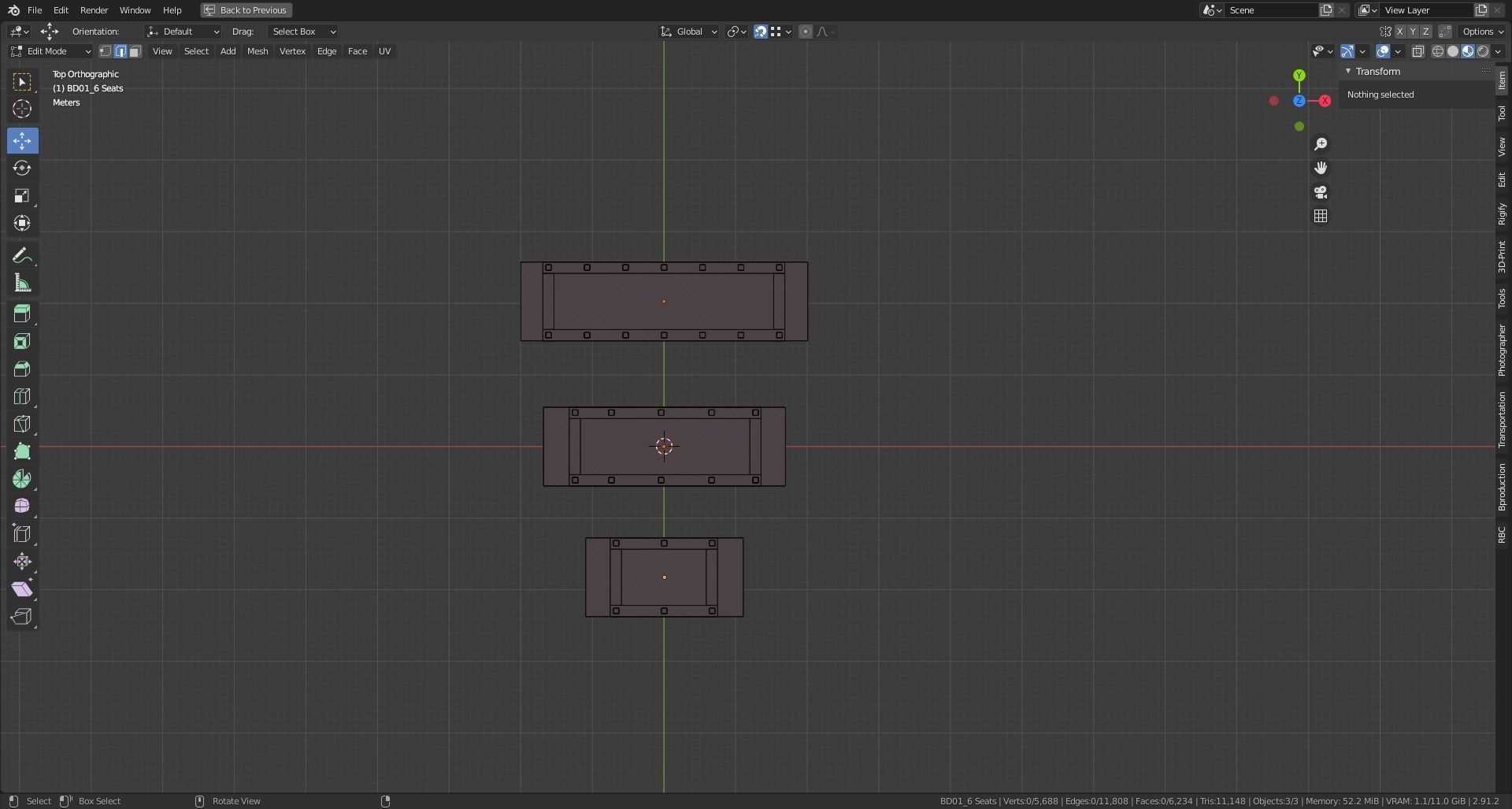Image resolution: width=1512 pixels, height=809 pixels.
Task: Switch to the Tool sidebar tab
Action: (1503, 113)
